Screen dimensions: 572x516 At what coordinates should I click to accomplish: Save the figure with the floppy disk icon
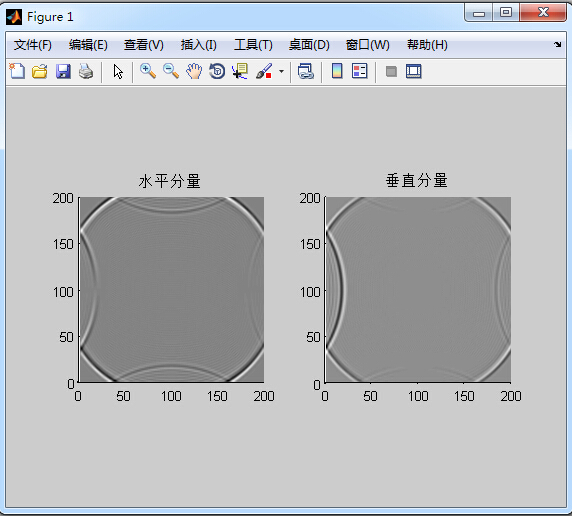click(63, 71)
